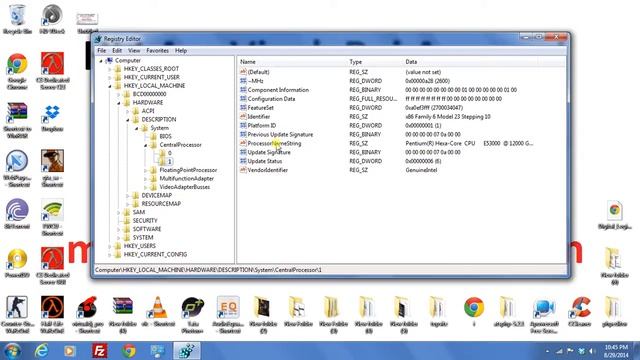640x360 pixels.
Task: Select the SOFTWARE key
Action: (x=147, y=229)
